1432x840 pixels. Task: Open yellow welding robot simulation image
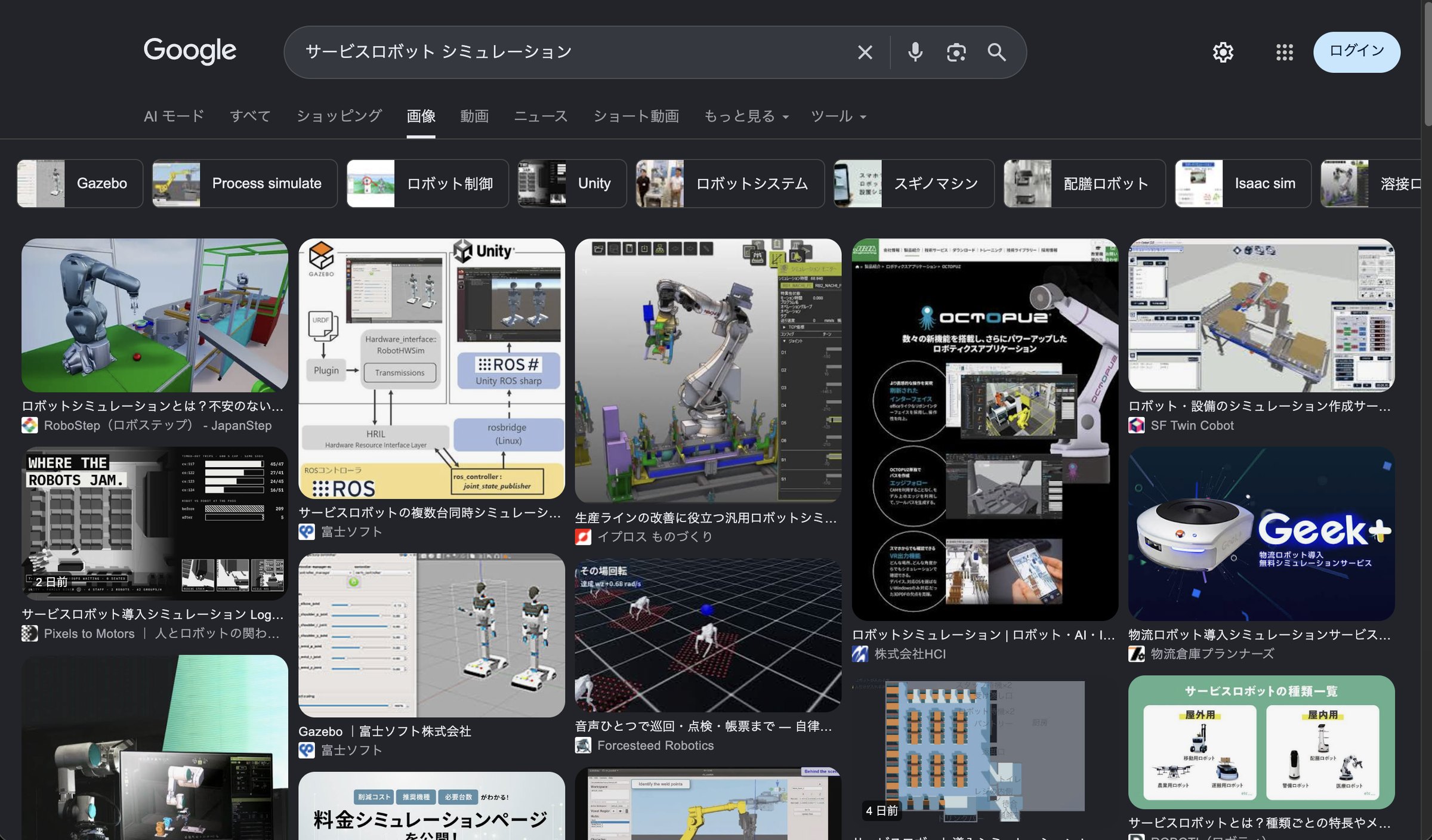point(708,804)
